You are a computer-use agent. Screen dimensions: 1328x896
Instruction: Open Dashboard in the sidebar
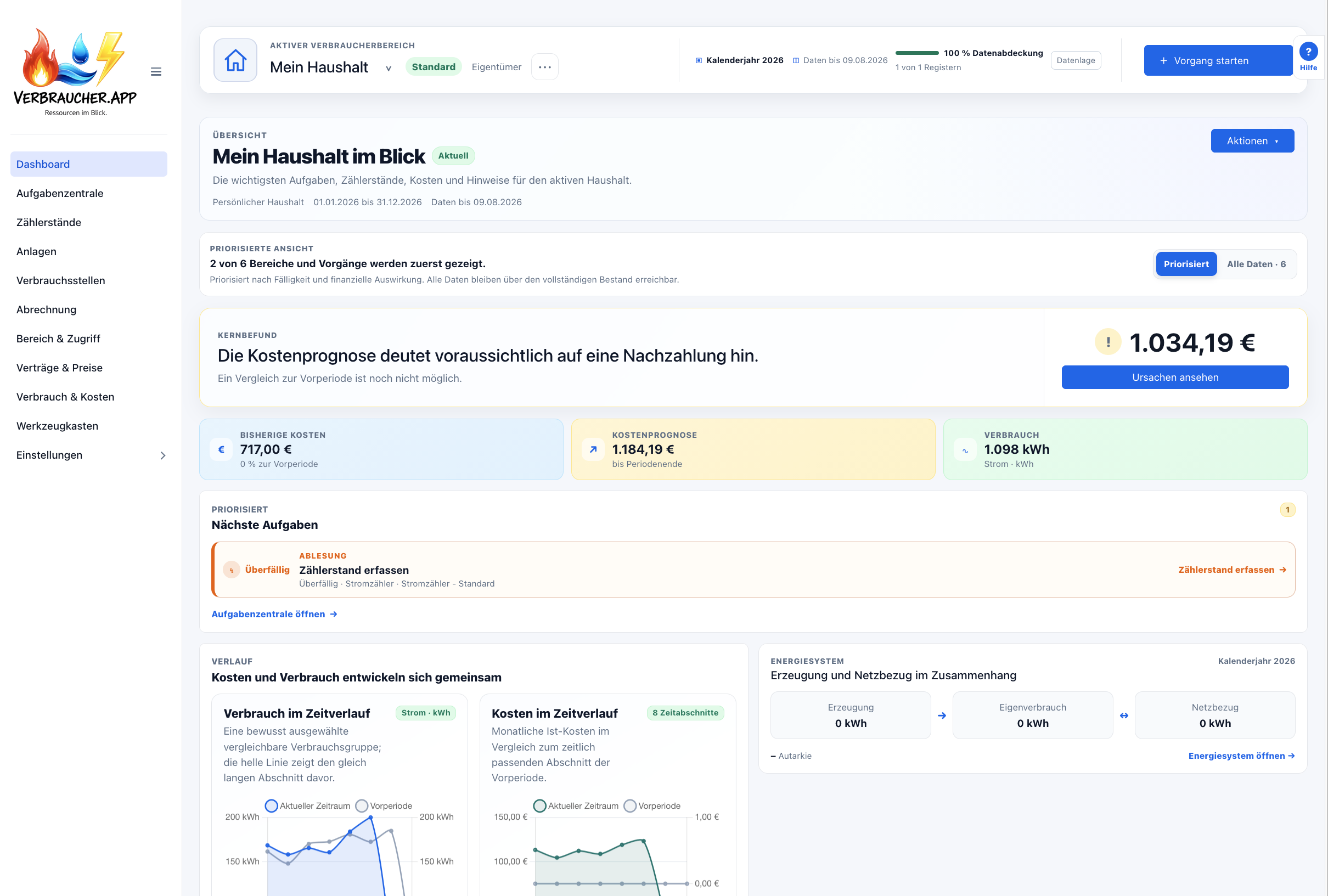(88, 164)
